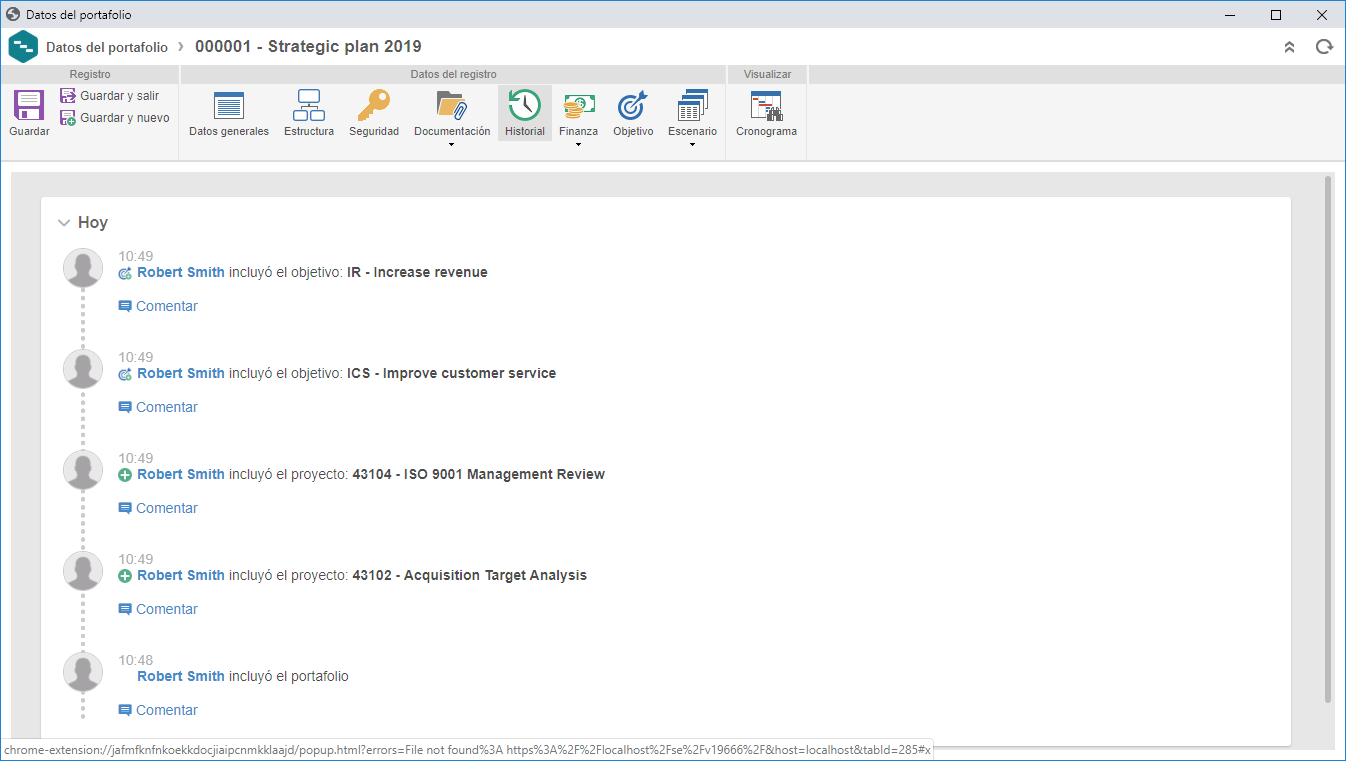Collapse ribbon with double chevron icon
Viewport: 1346px width, 761px height.
coord(1290,47)
